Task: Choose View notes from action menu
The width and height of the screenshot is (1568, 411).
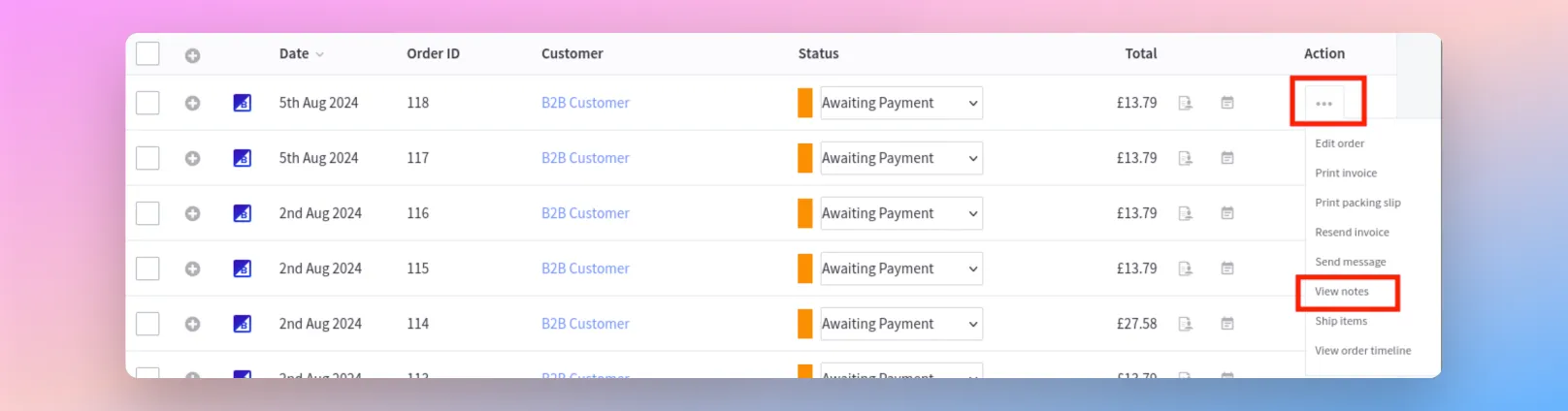Action: [x=1342, y=292]
